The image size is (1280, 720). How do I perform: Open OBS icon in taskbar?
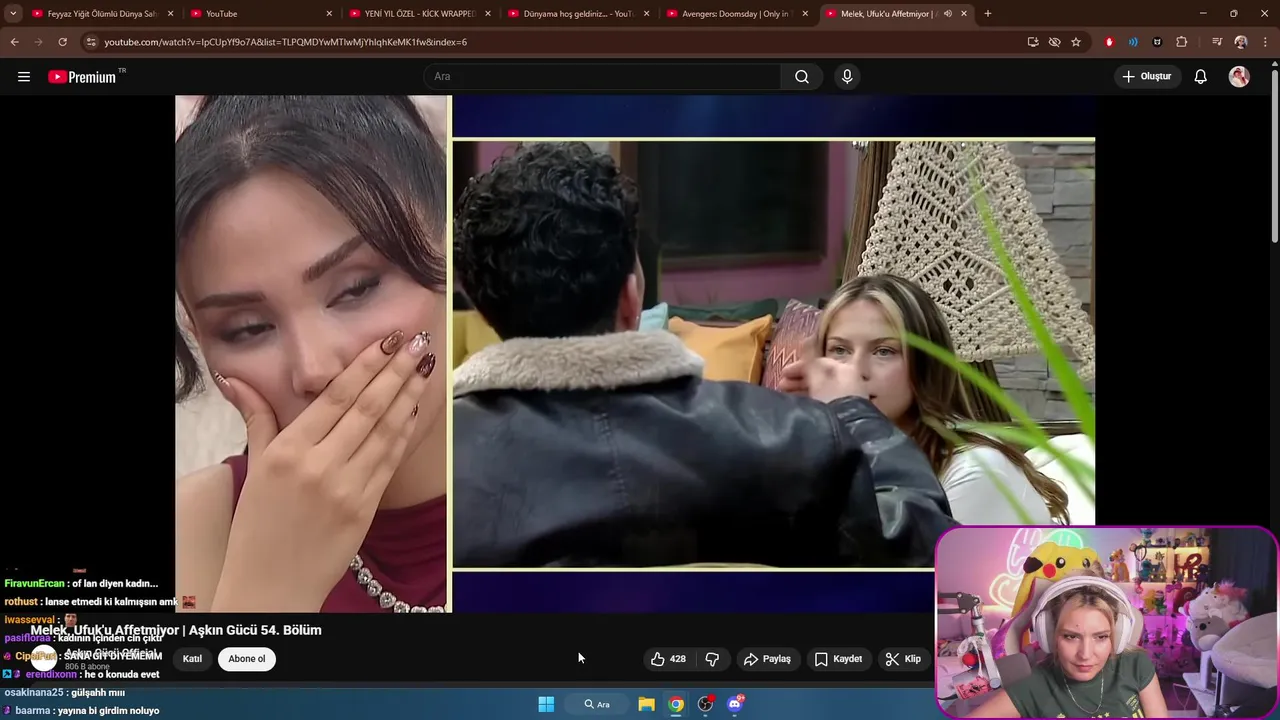point(706,704)
